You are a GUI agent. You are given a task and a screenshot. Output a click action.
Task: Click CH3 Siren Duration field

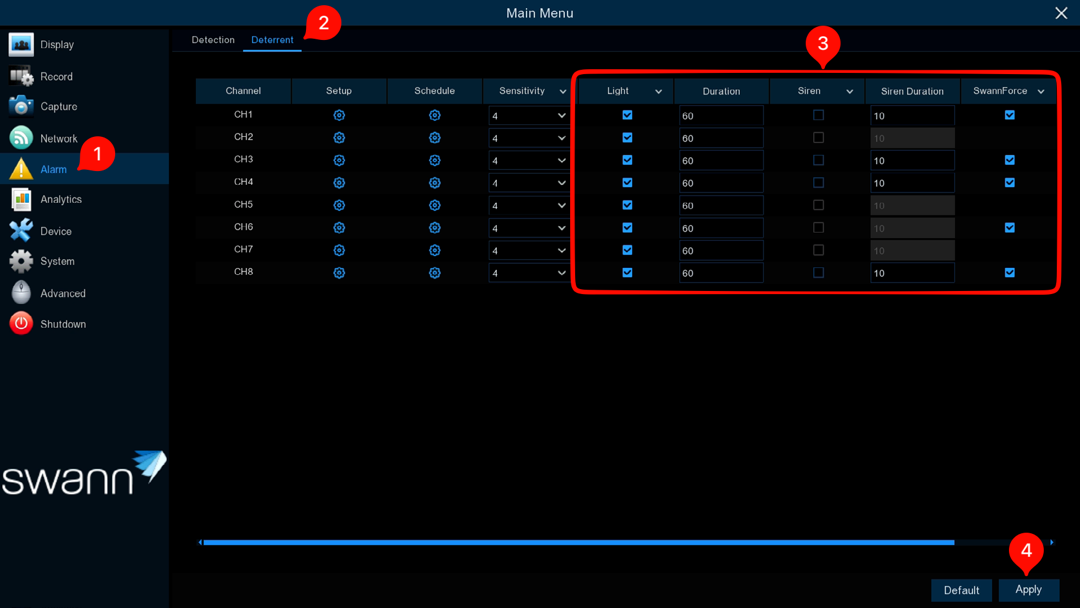pos(913,160)
